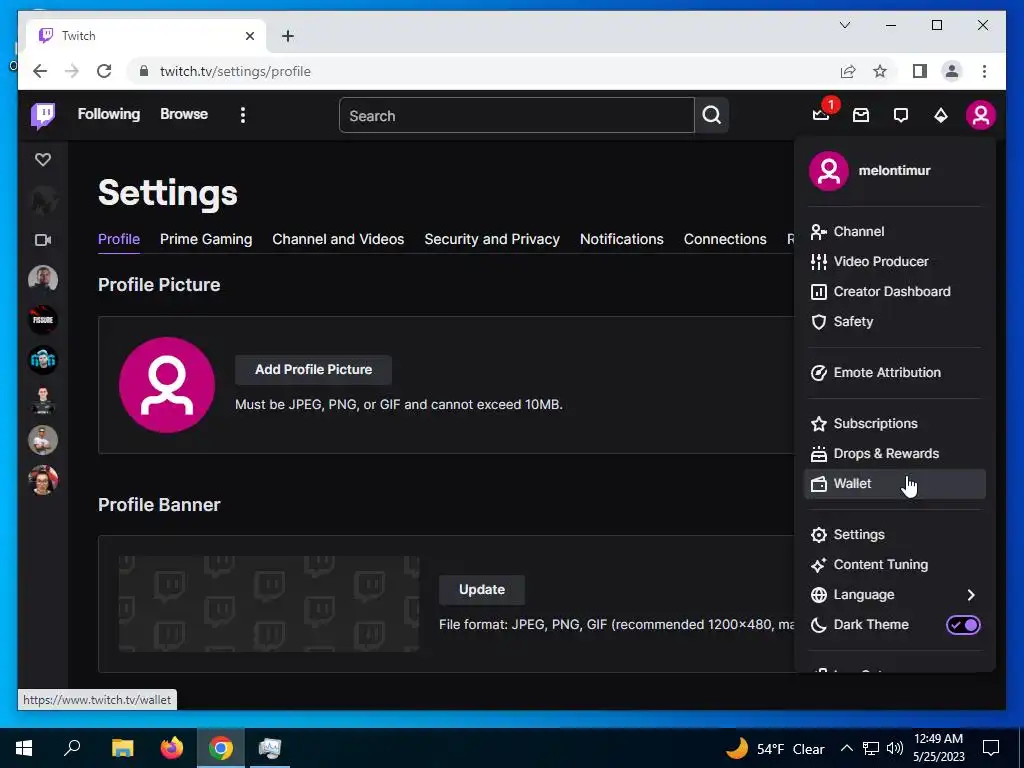Open Subscriptions menu label
1024x768 pixels.
point(875,424)
